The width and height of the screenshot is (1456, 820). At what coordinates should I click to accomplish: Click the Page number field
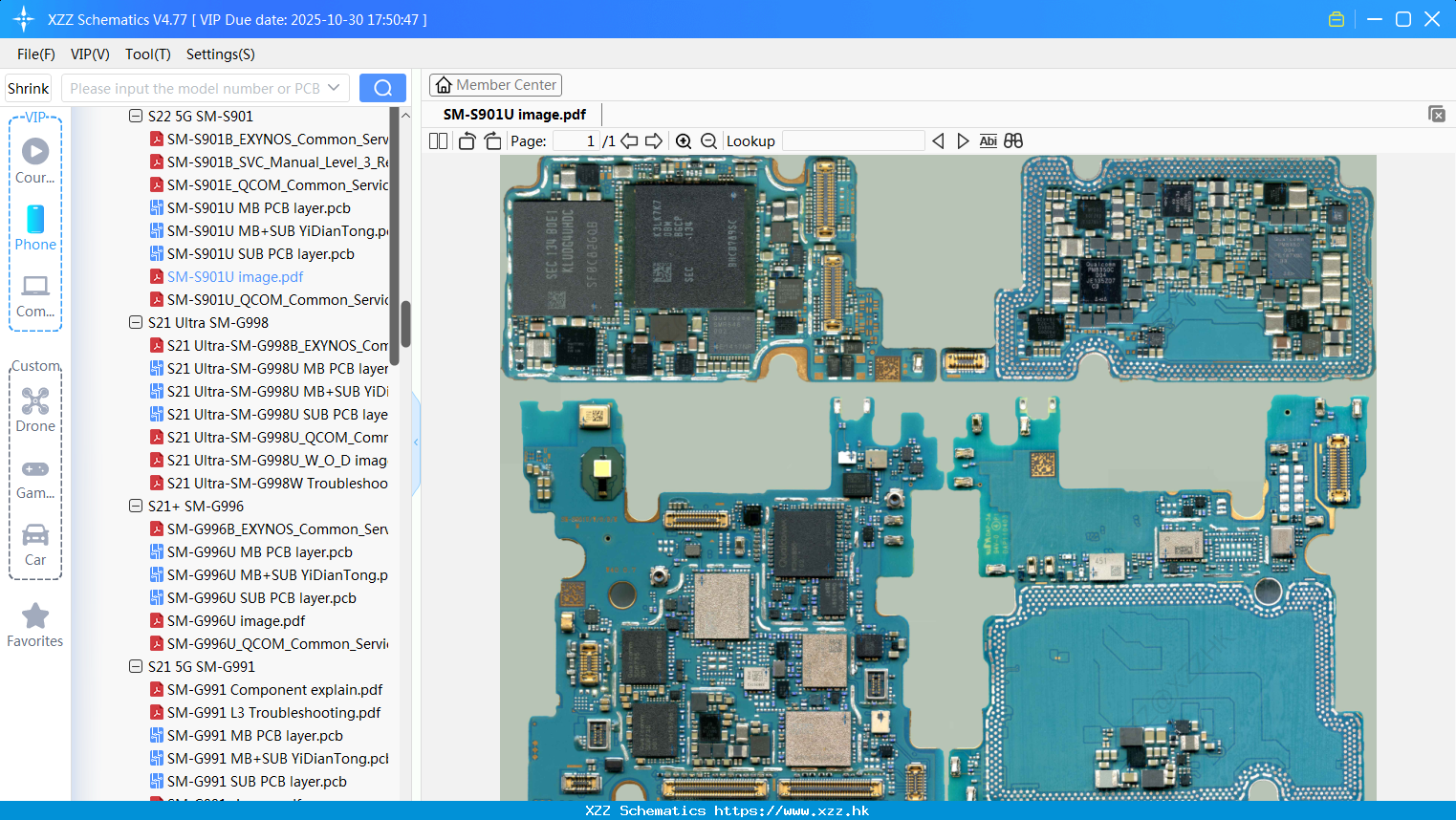(x=576, y=140)
